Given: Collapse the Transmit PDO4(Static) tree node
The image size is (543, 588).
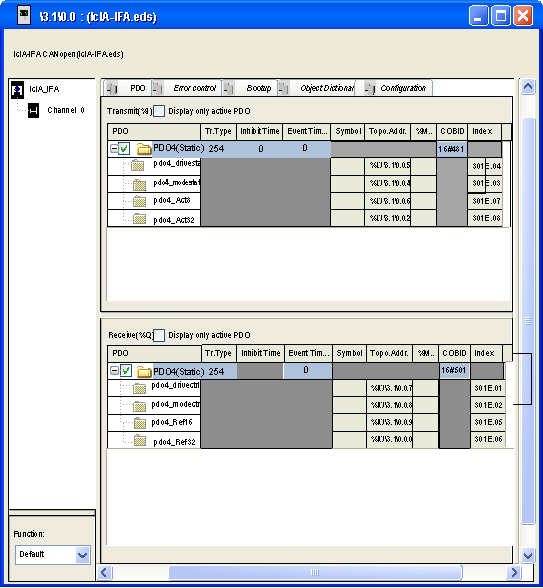Looking at the screenshot, I should [114, 148].
